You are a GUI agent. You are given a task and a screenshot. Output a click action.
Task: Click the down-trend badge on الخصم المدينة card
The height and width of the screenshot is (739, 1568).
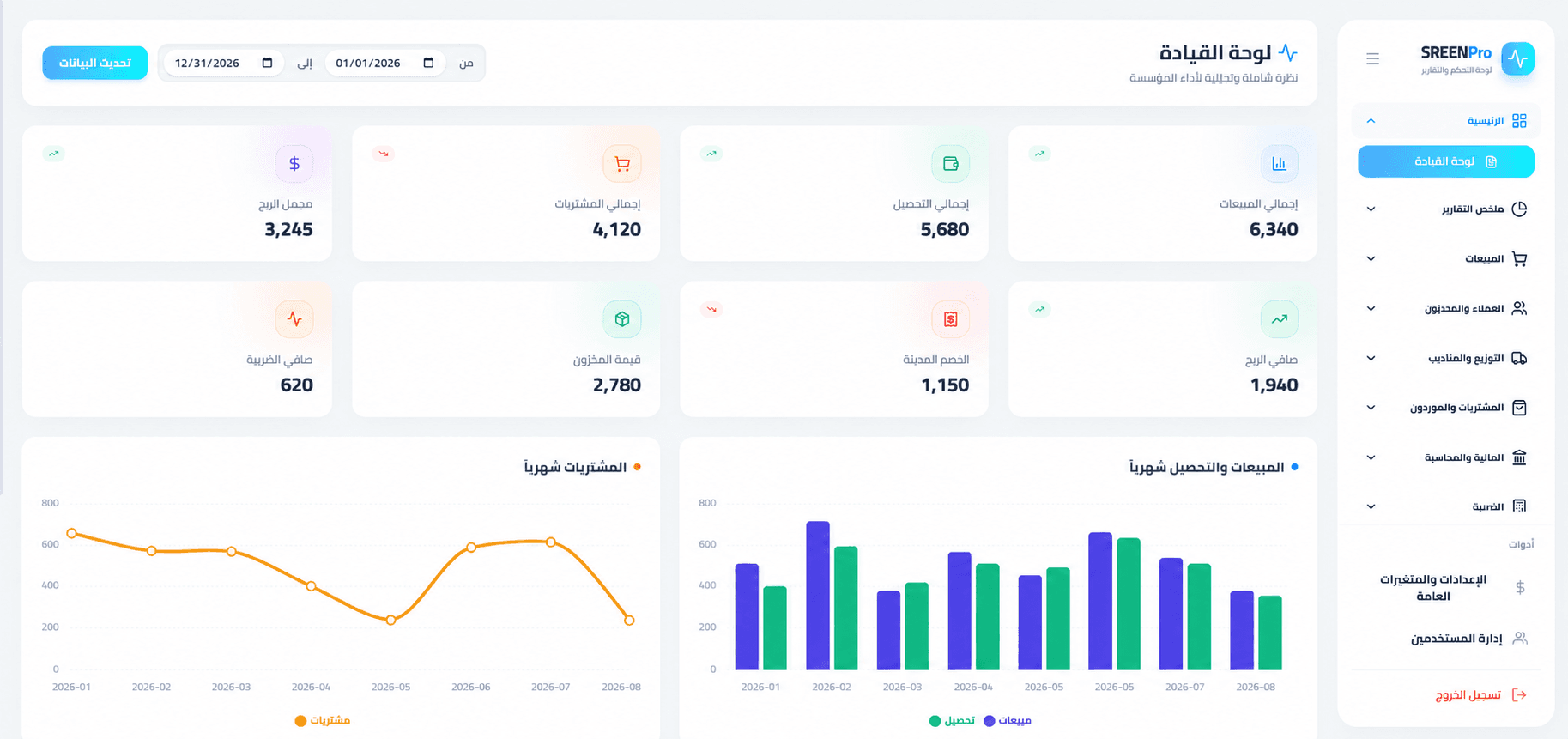[711, 309]
